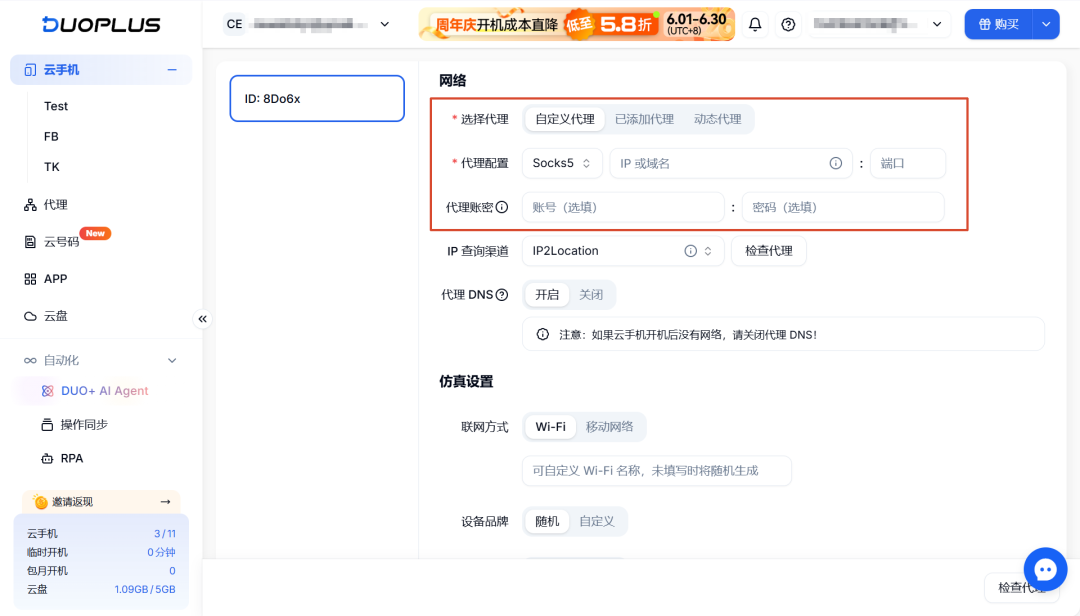Image resolution: width=1080 pixels, height=616 pixels.
Task: Open the FB group under 云手机
Action: pos(51,136)
